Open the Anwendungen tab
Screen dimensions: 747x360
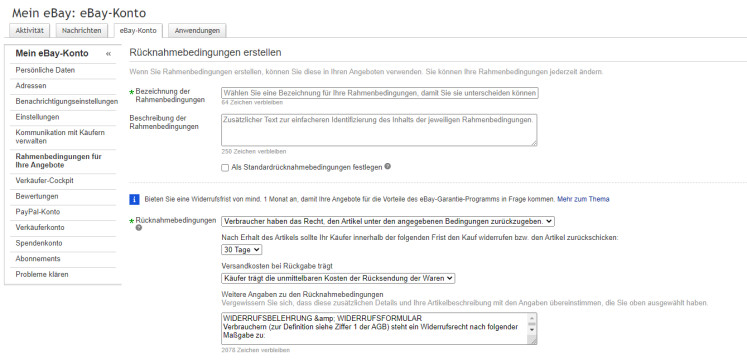click(197, 30)
